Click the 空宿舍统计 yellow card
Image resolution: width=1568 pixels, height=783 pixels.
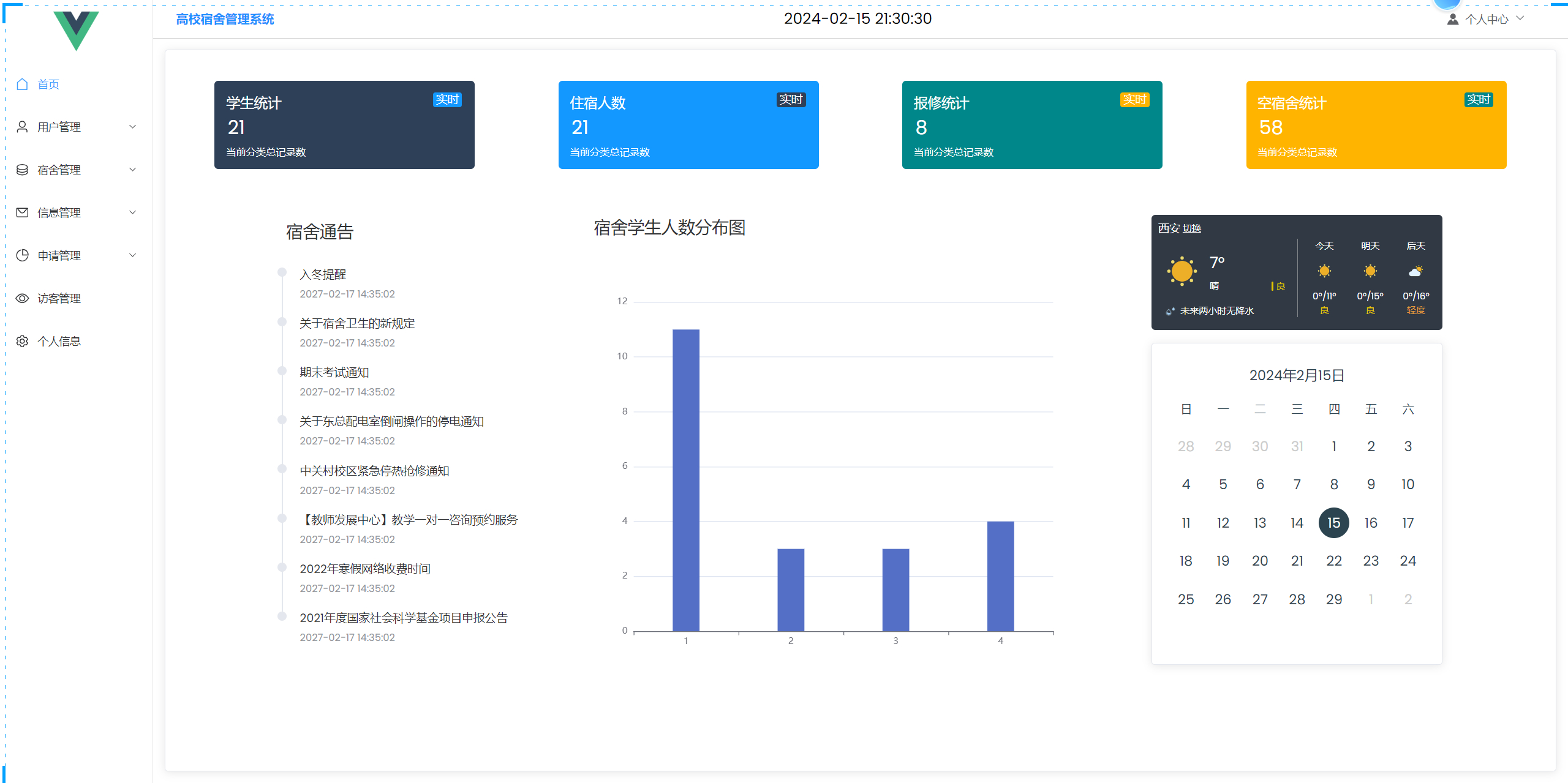[1376, 125]
